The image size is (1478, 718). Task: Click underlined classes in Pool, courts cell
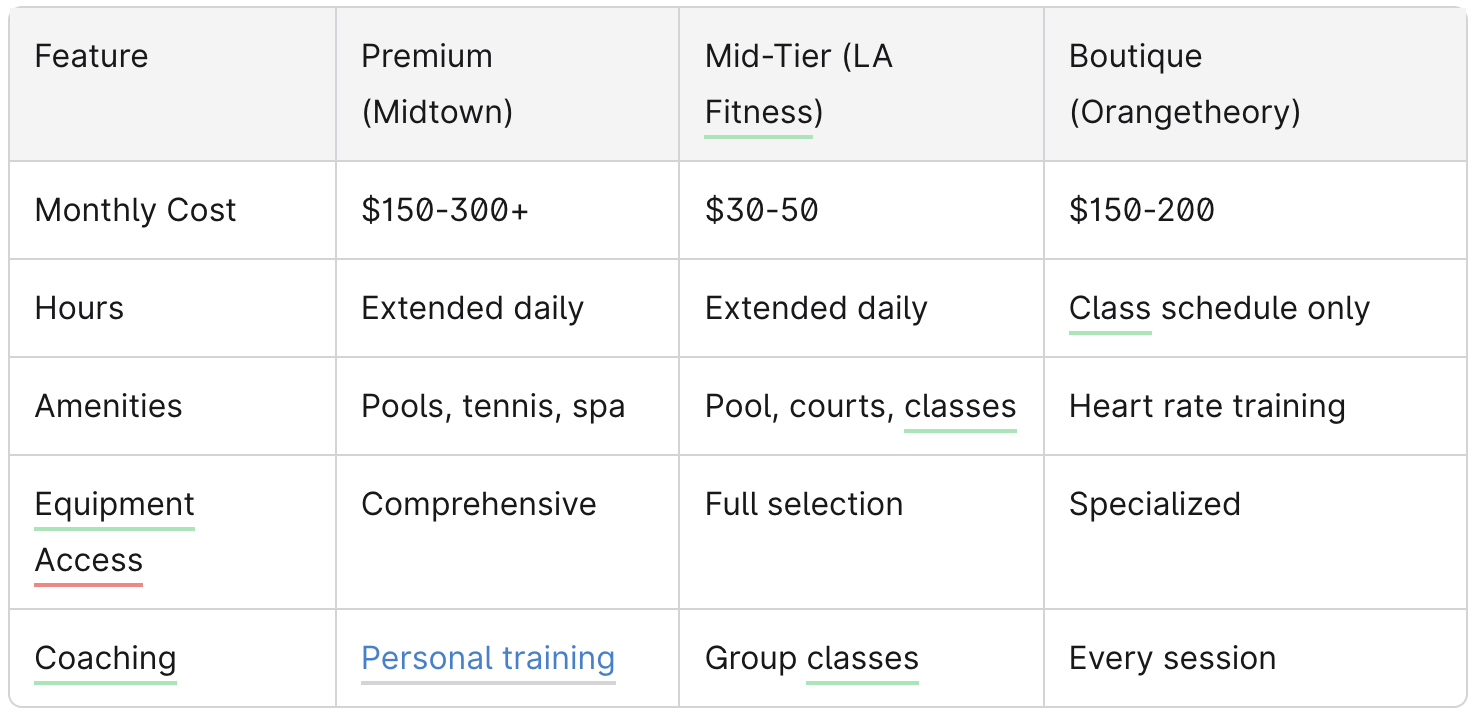(x=960, y=406)
